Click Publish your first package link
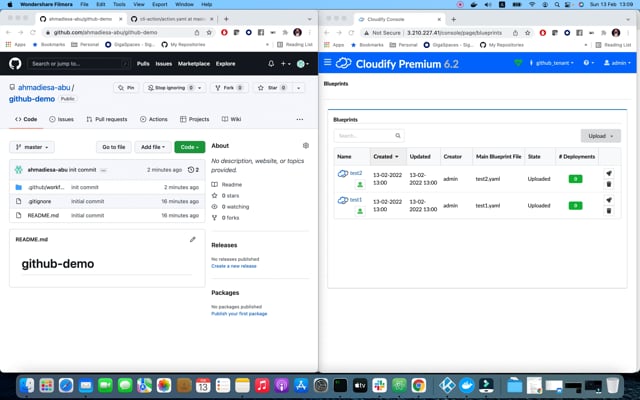The width and height of the screenshot is (640, 400). point(239,314)
